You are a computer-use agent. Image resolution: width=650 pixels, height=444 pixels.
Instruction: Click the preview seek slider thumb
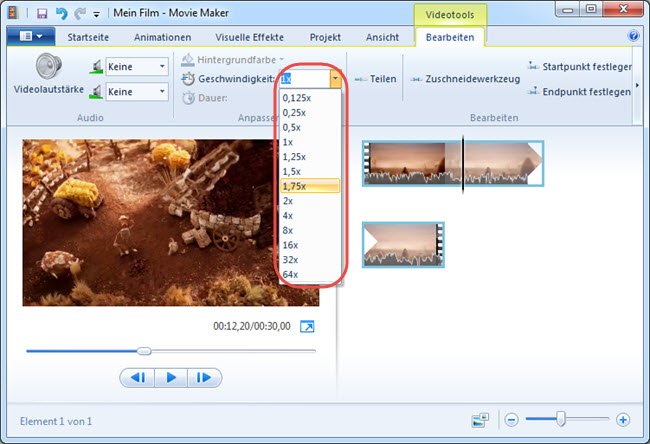pos(144,351)
